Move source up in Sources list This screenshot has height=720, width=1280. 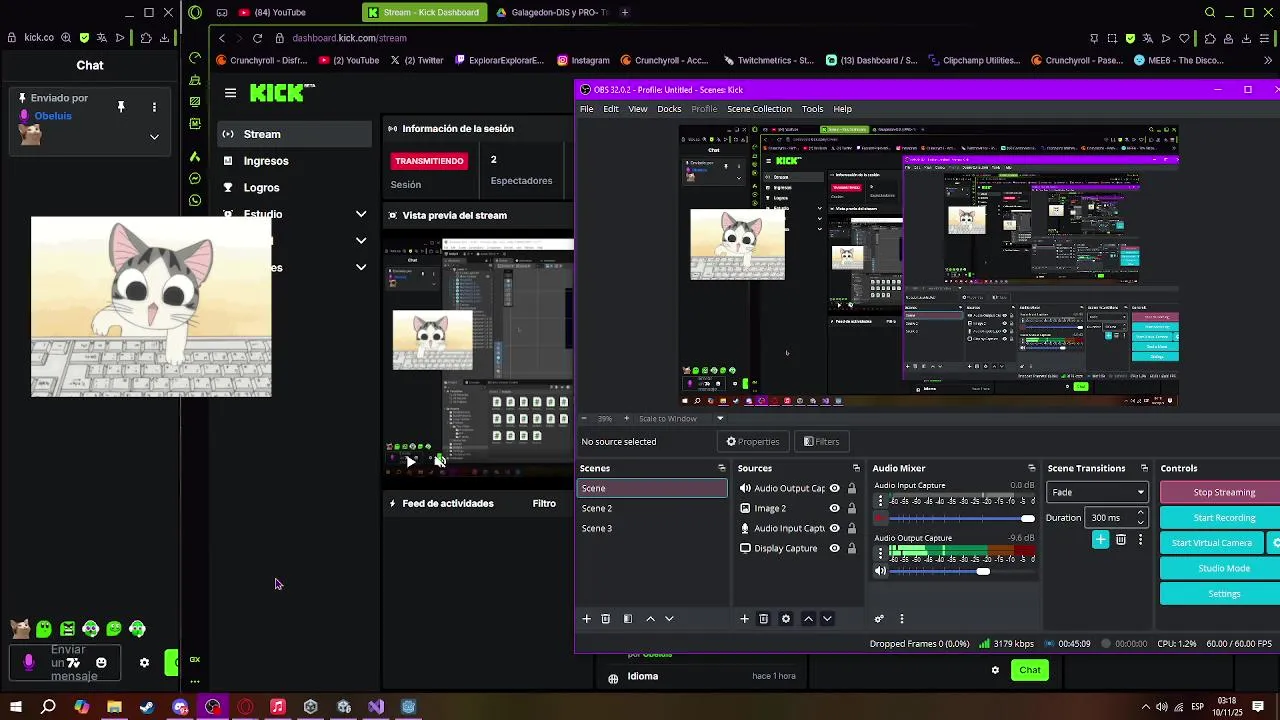808,619
